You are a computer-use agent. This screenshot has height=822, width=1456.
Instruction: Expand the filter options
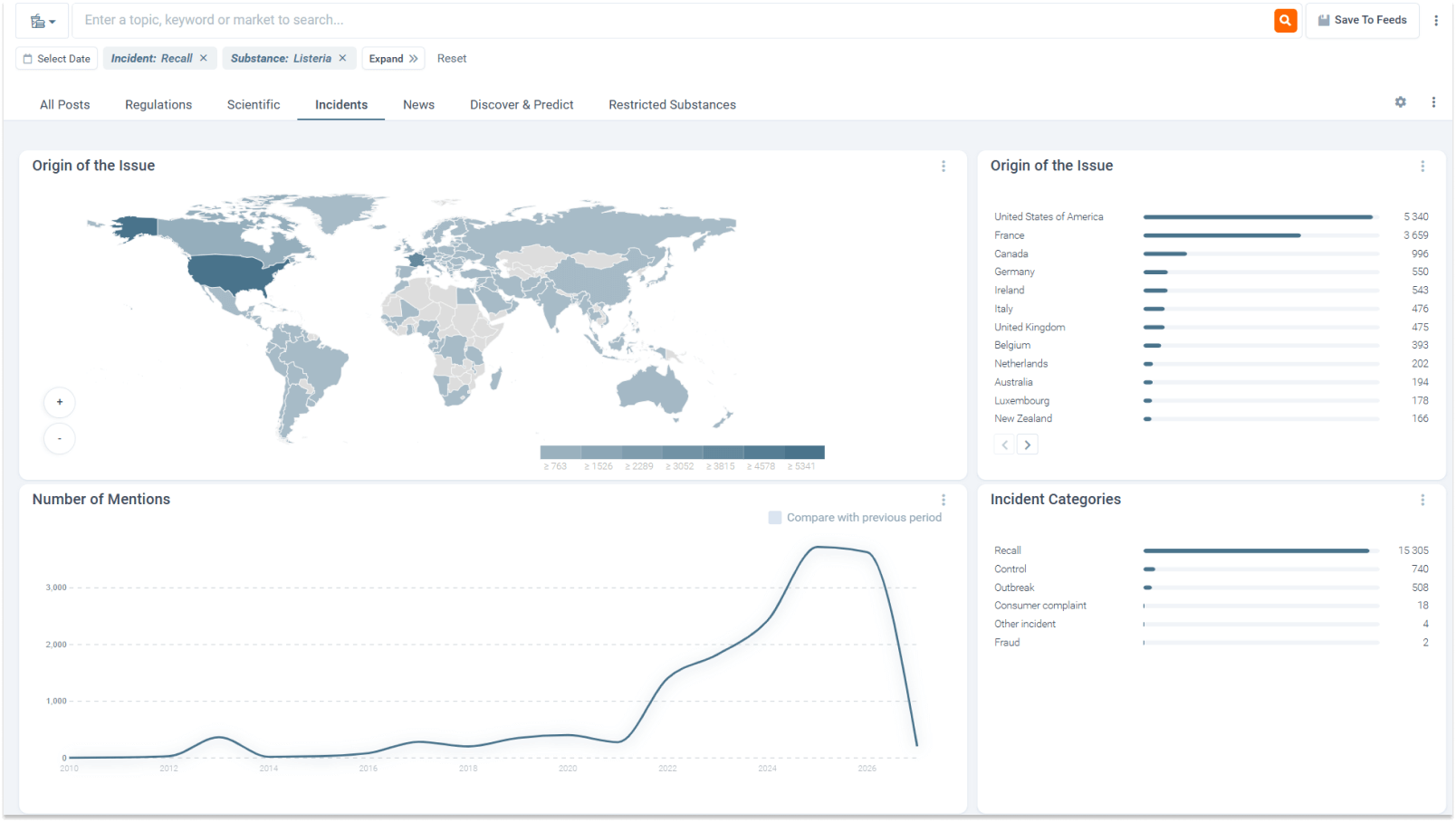[x=393, y=59]
